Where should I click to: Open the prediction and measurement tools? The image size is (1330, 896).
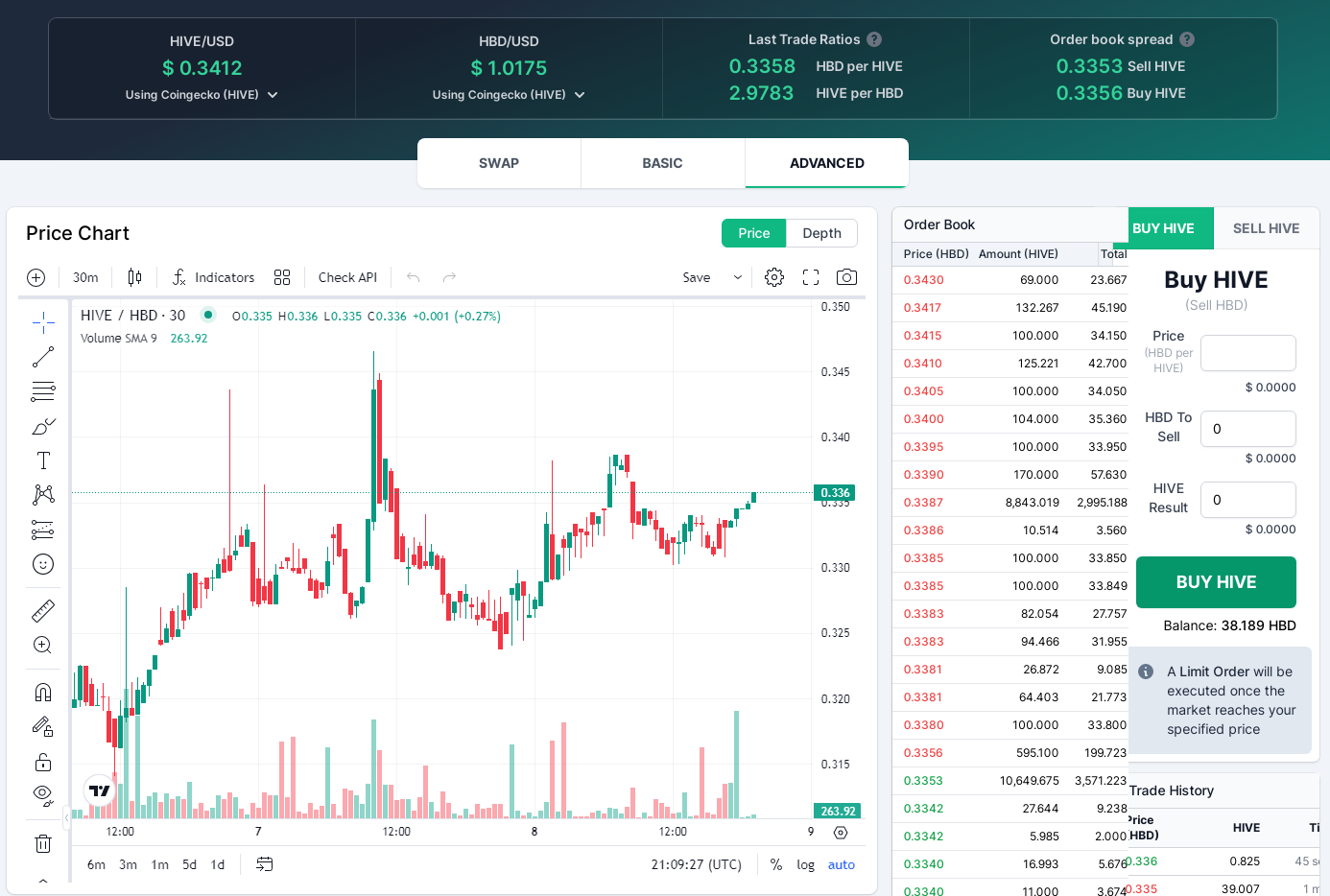click(43, 530)
